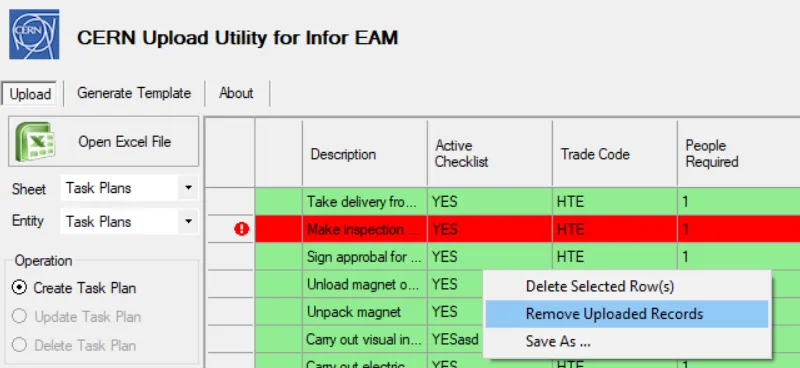800x368 pixels.
Task: Click People Required value in the Sign approbal row
Action: tap(739, 257)
